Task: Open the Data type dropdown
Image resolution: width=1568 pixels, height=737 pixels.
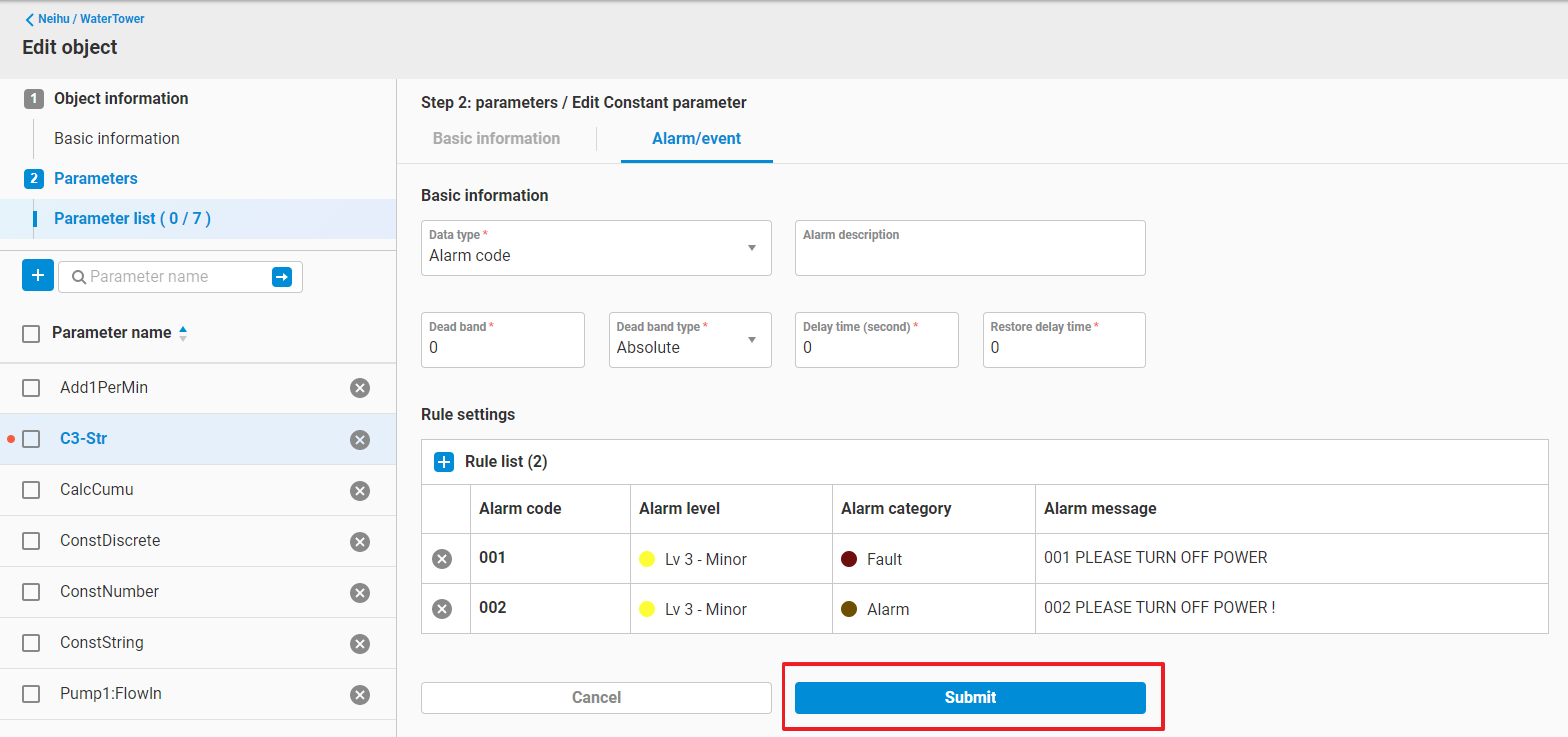Action: pos(596,248)
